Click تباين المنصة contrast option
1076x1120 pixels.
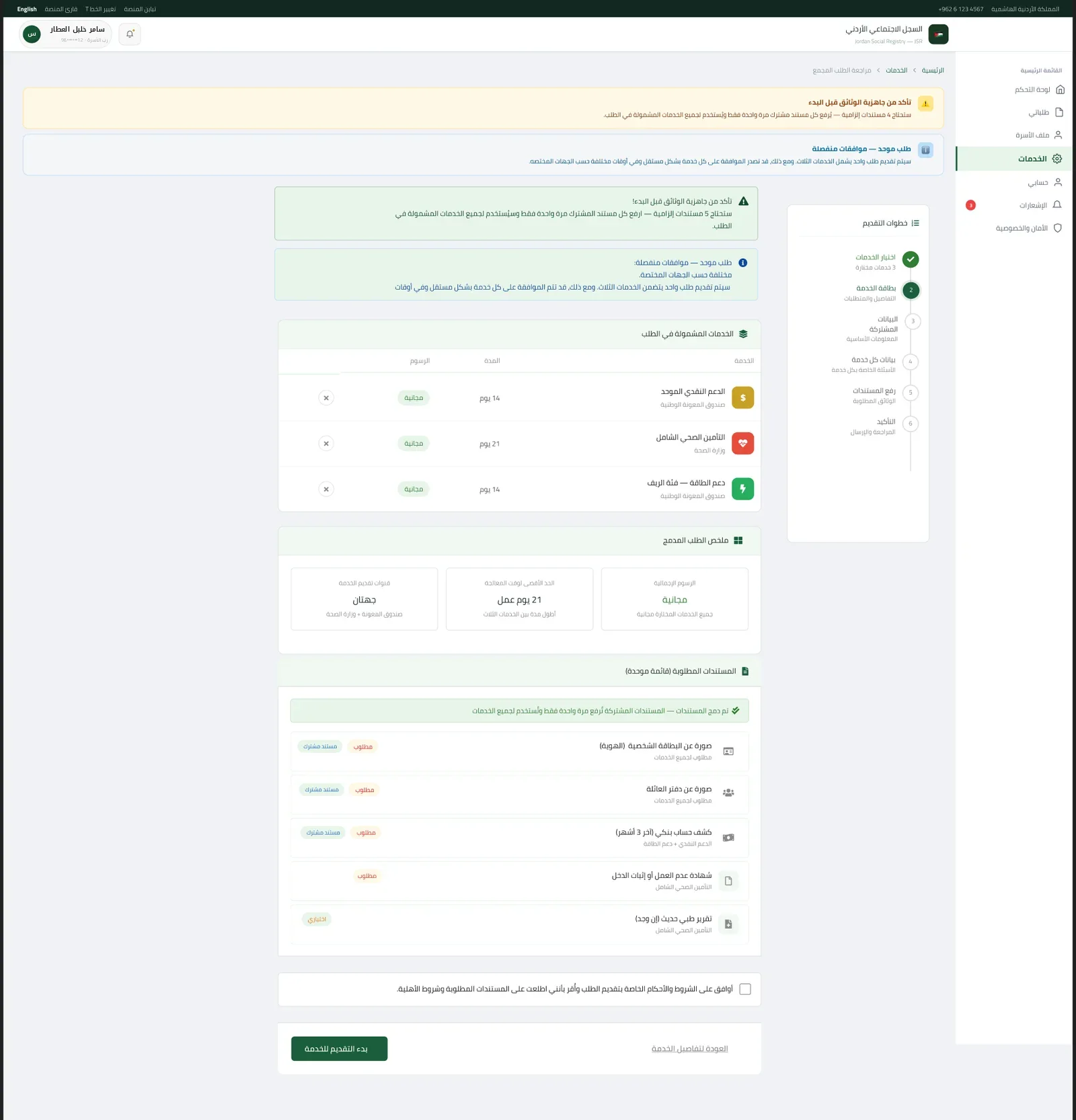point(140,9)
